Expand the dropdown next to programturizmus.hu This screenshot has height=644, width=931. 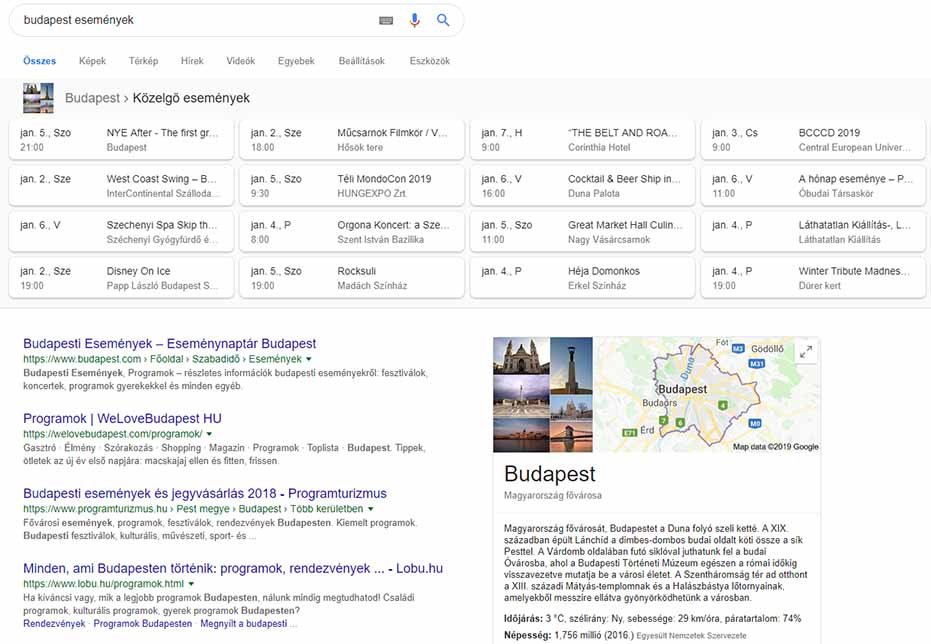click(x=371, y=508)
